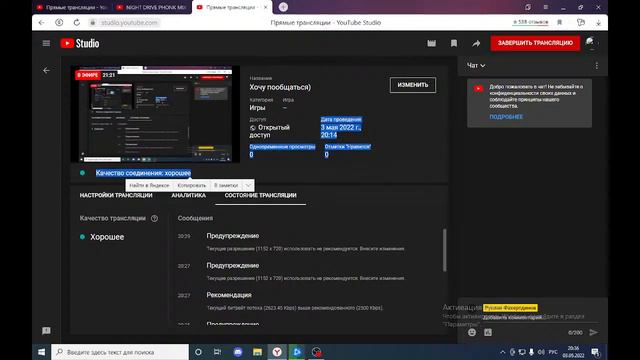Switch to АНАЛИТИКА tab
640x360 pixels.
[189, 195]
